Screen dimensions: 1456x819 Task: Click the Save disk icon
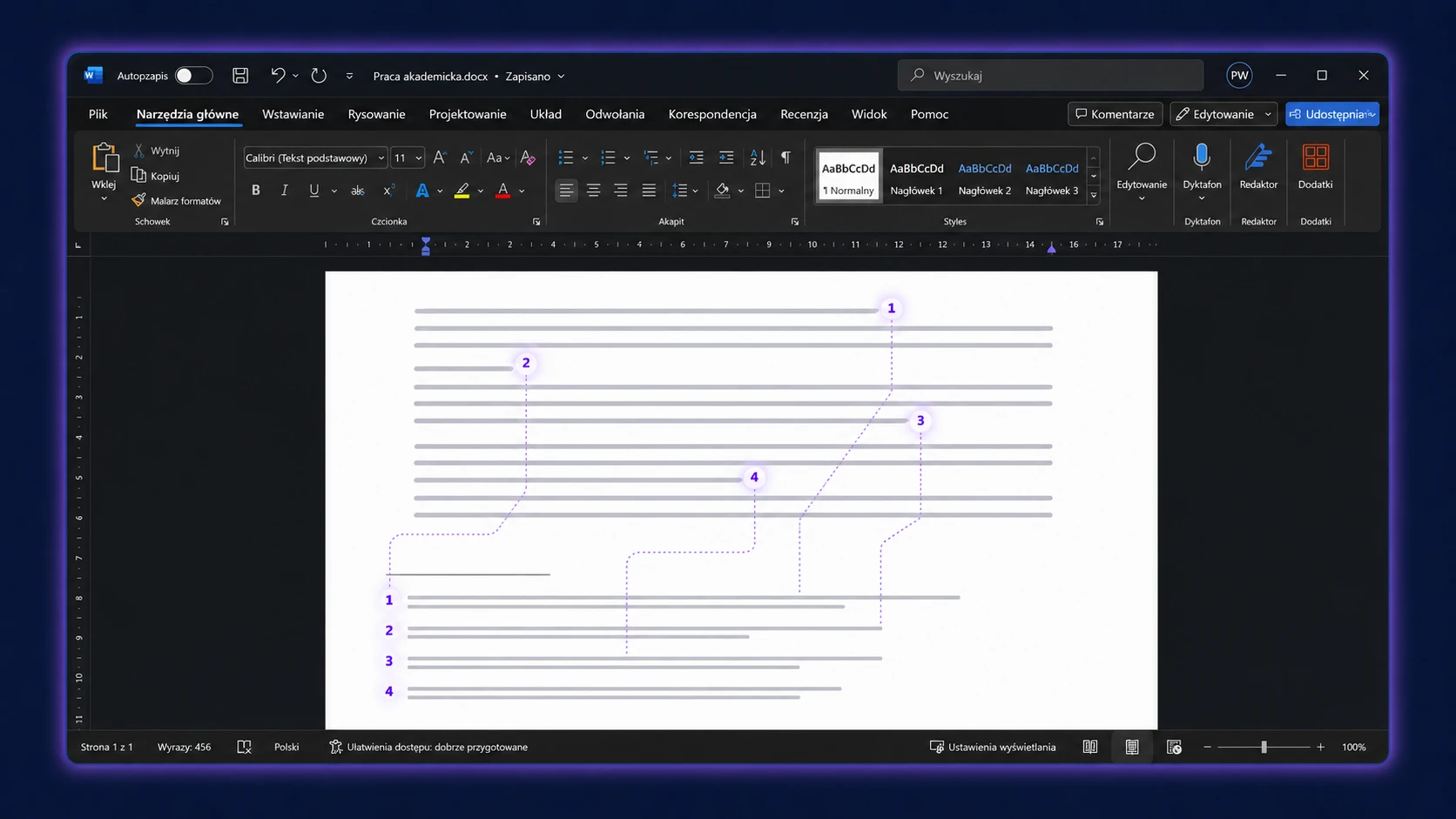click(240, 76)
